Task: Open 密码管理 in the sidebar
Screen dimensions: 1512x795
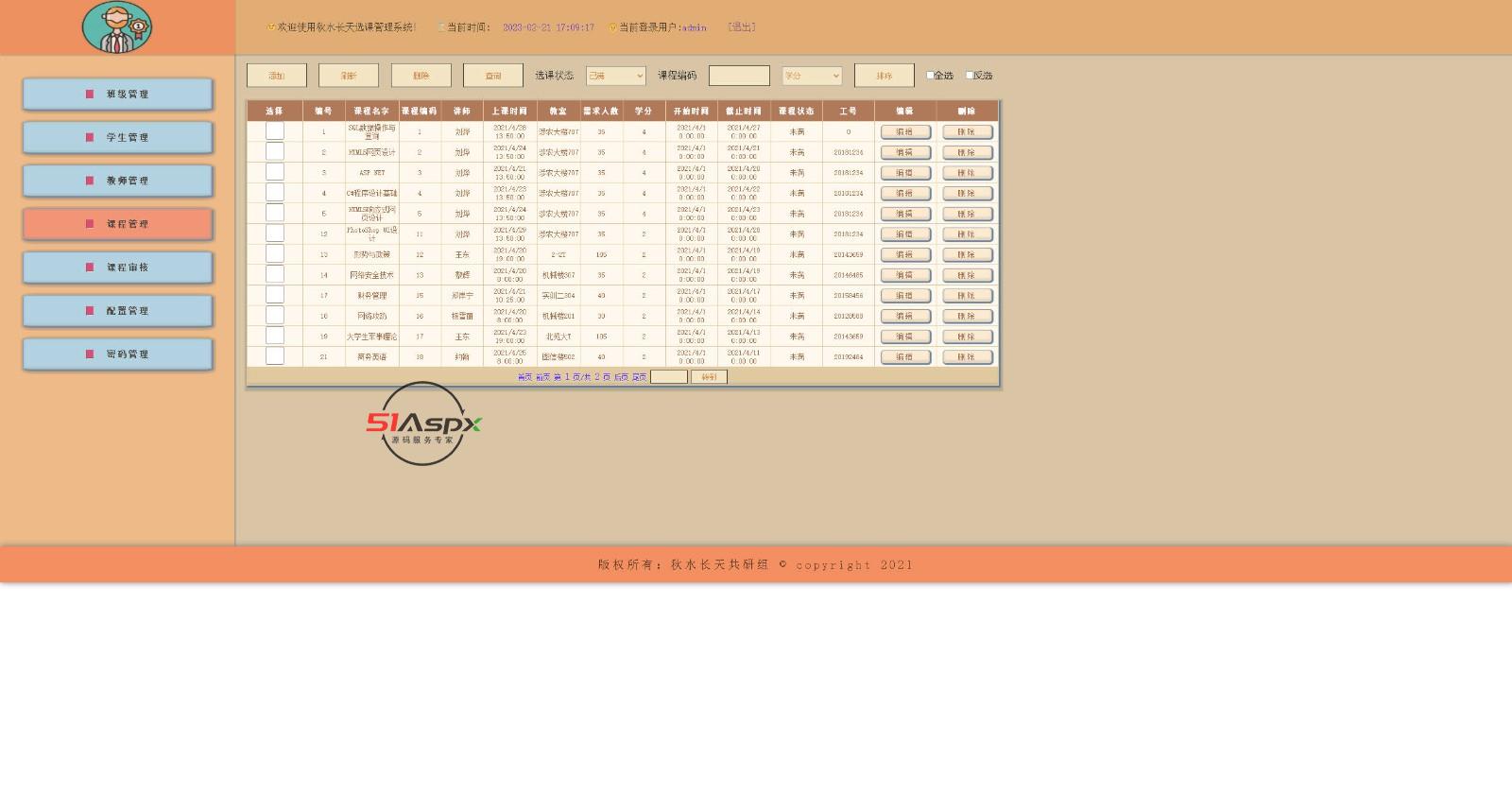Action: coord(117,354)
